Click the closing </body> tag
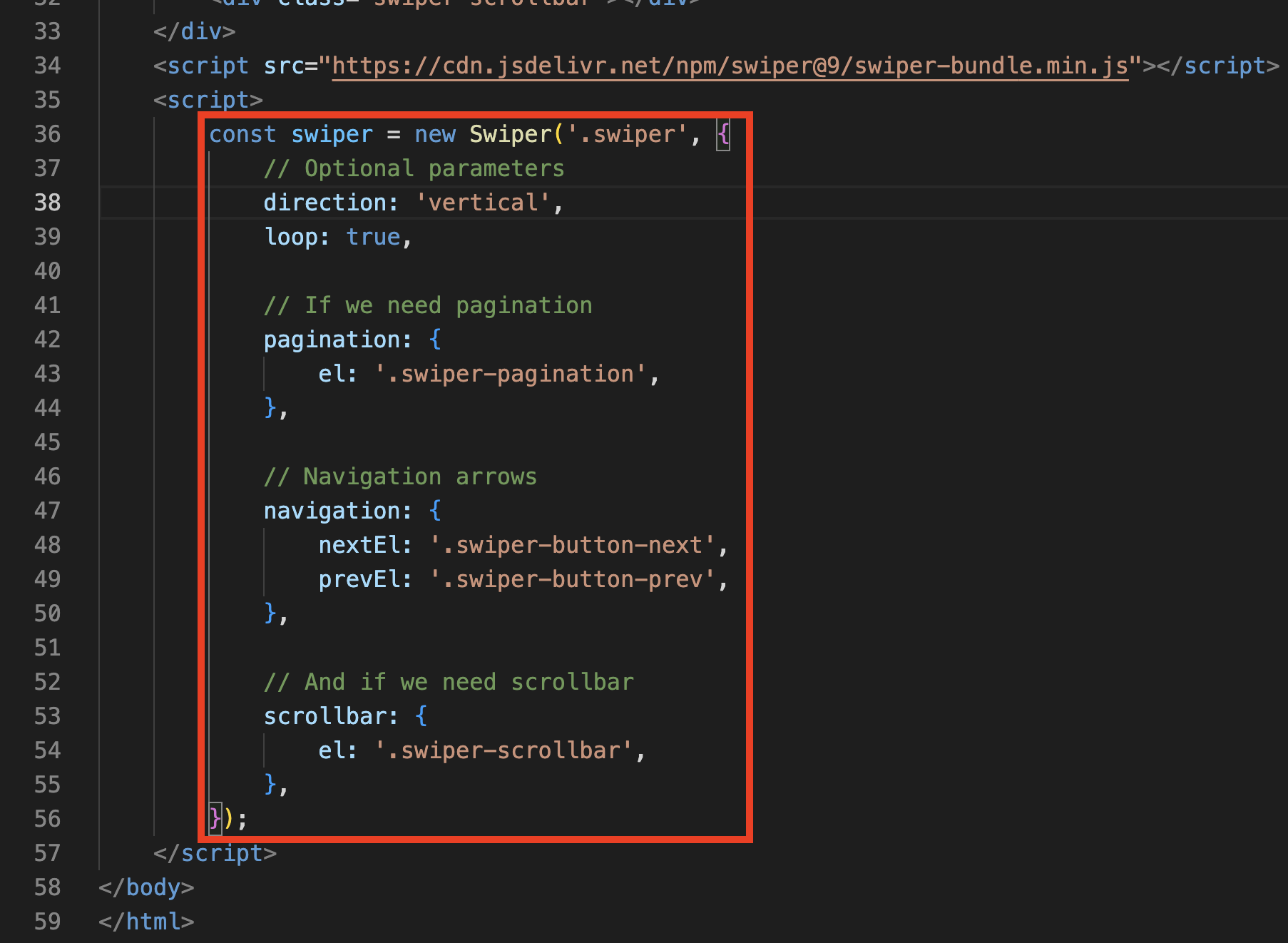The image size is (1288, 943). click(x=146, y=887)
